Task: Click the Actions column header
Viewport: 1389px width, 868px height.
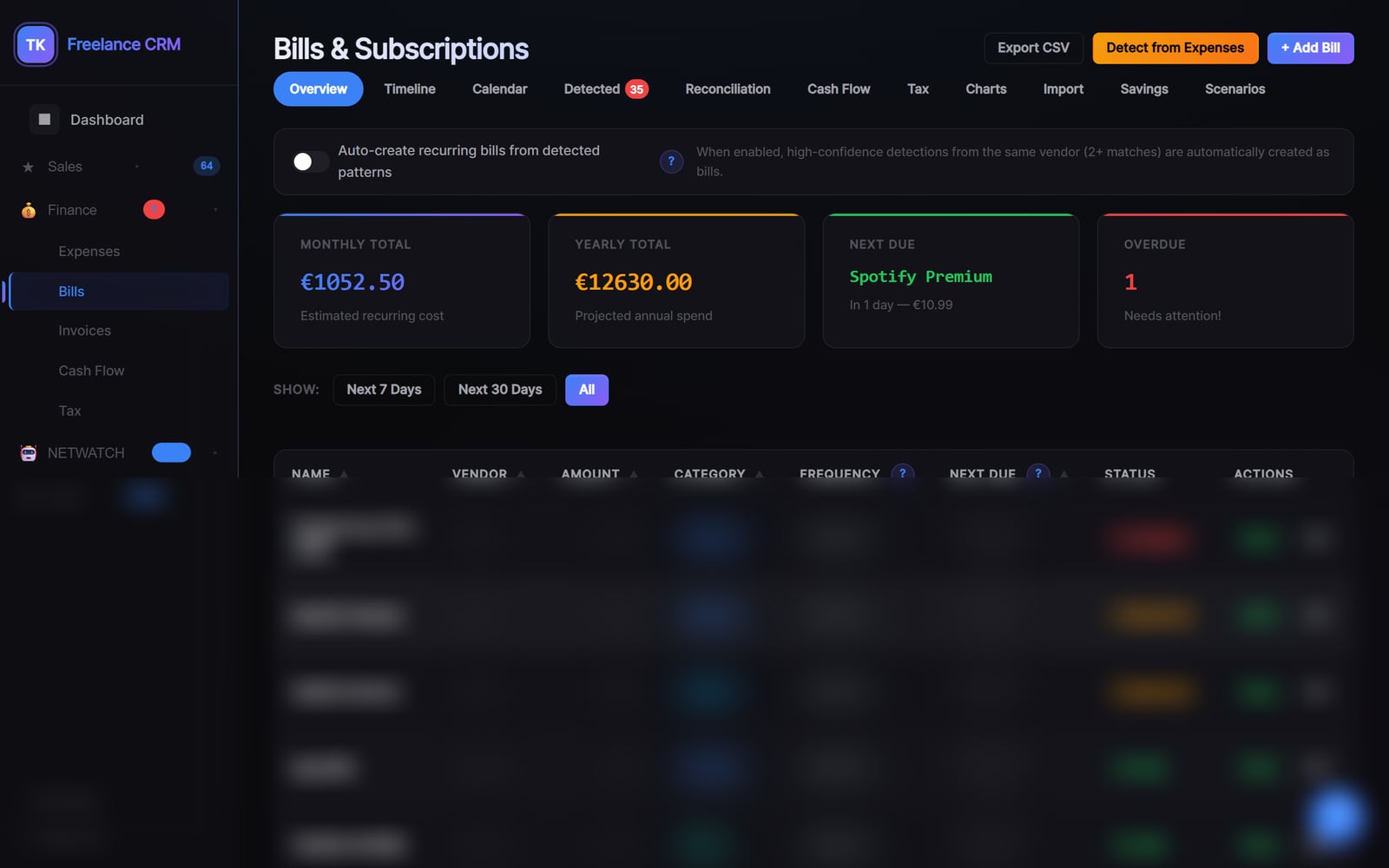Action: (x=1263, y=474)
